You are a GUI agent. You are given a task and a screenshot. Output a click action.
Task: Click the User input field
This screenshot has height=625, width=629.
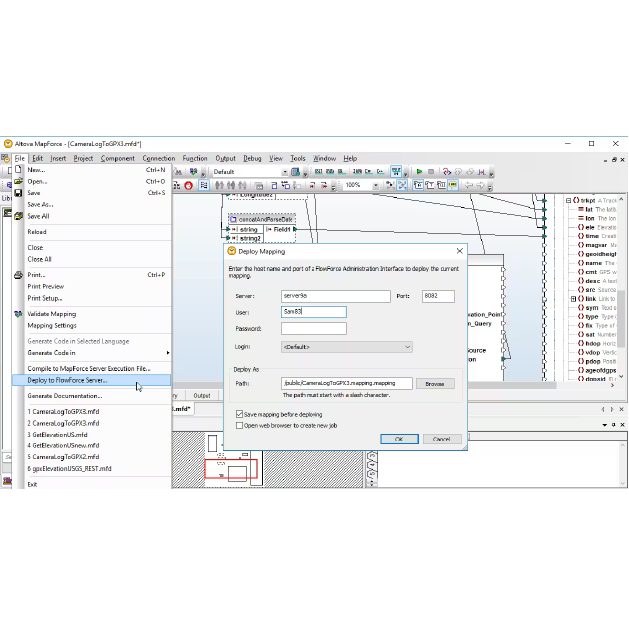click(x=314, y=312)
